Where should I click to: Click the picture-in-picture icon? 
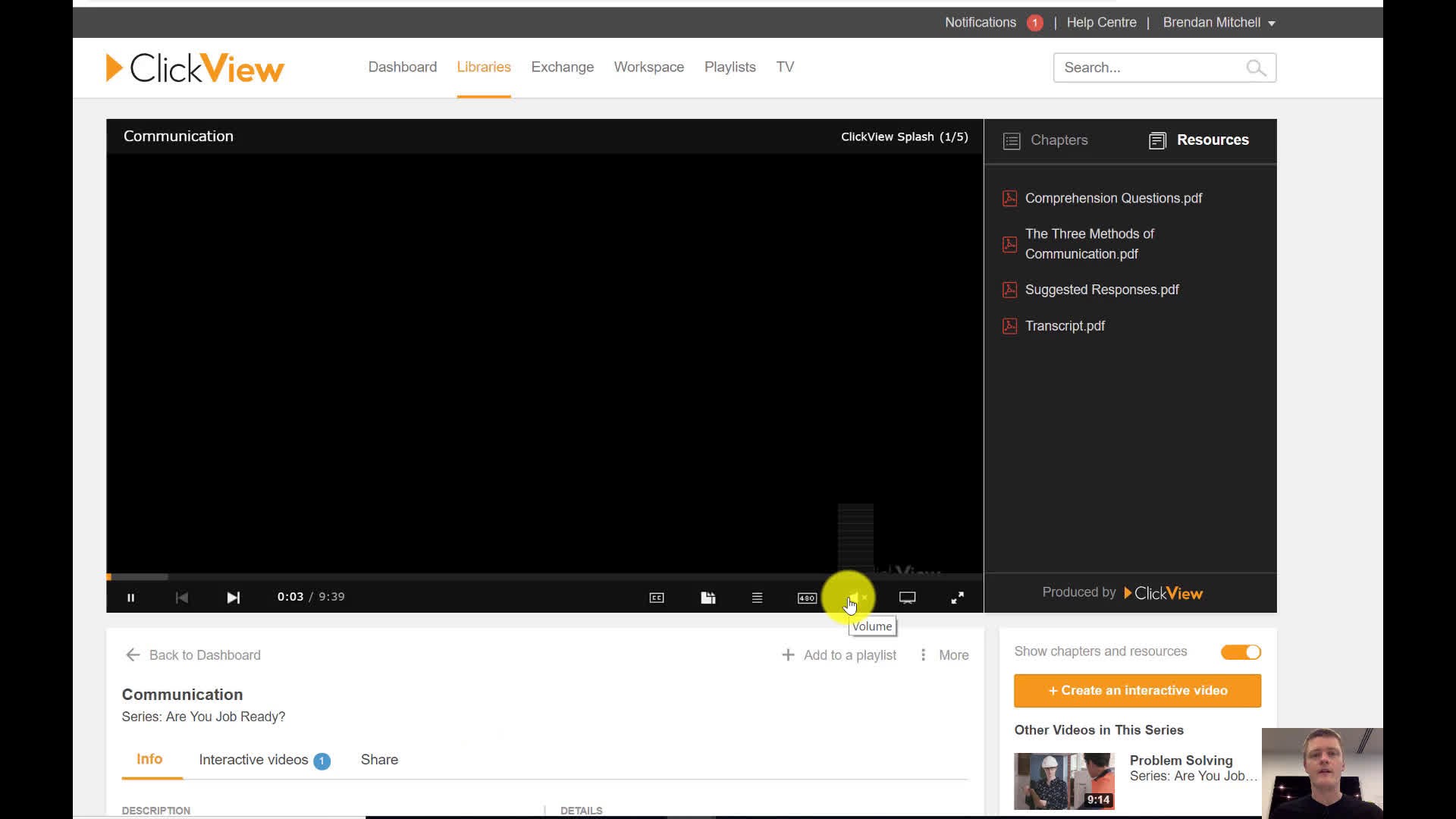(907, 597)
